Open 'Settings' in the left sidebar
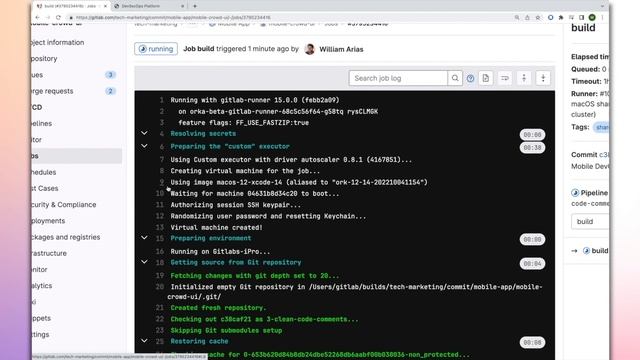The width and height of the screenshot is (640, 360). coord(40,335)
